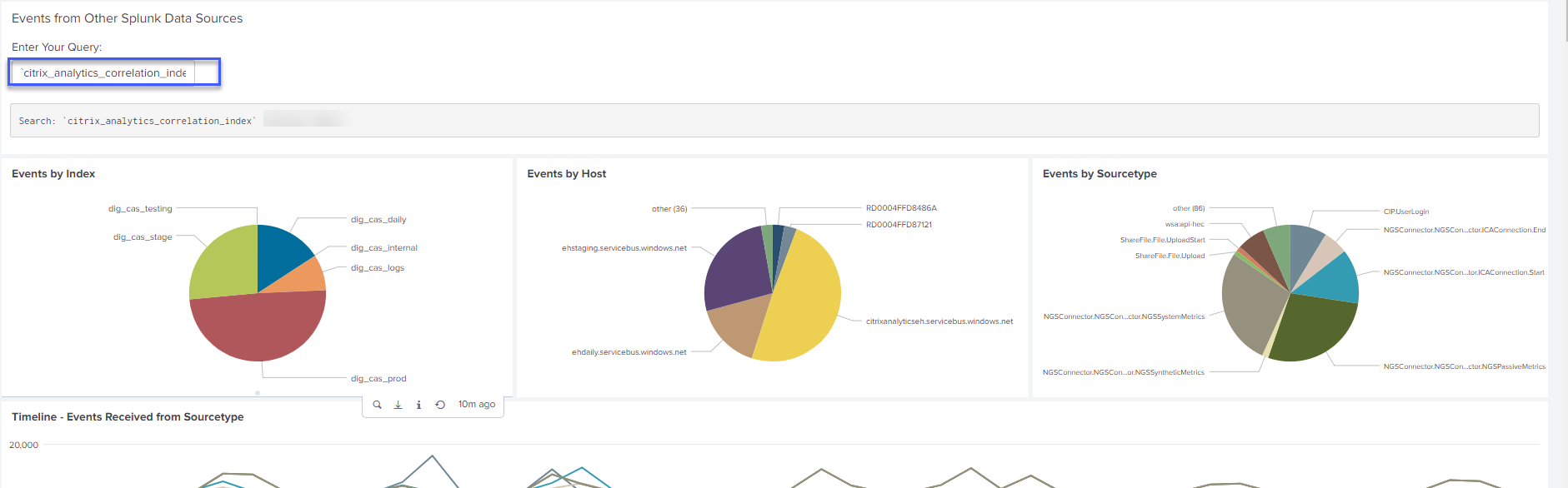Export results with the download icon
The width and height of the screenshot is (1568, 488).
[398, 405]
